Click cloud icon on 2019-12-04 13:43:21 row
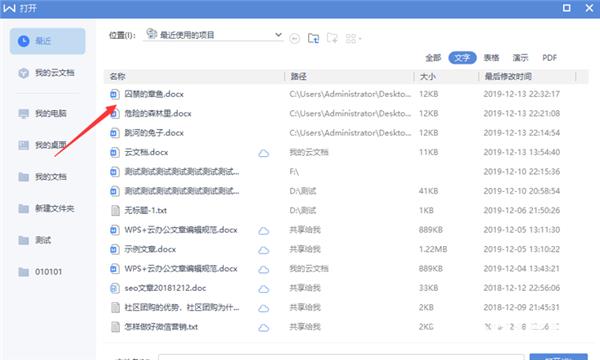600x360 pixels. click(x=263, y=270)
